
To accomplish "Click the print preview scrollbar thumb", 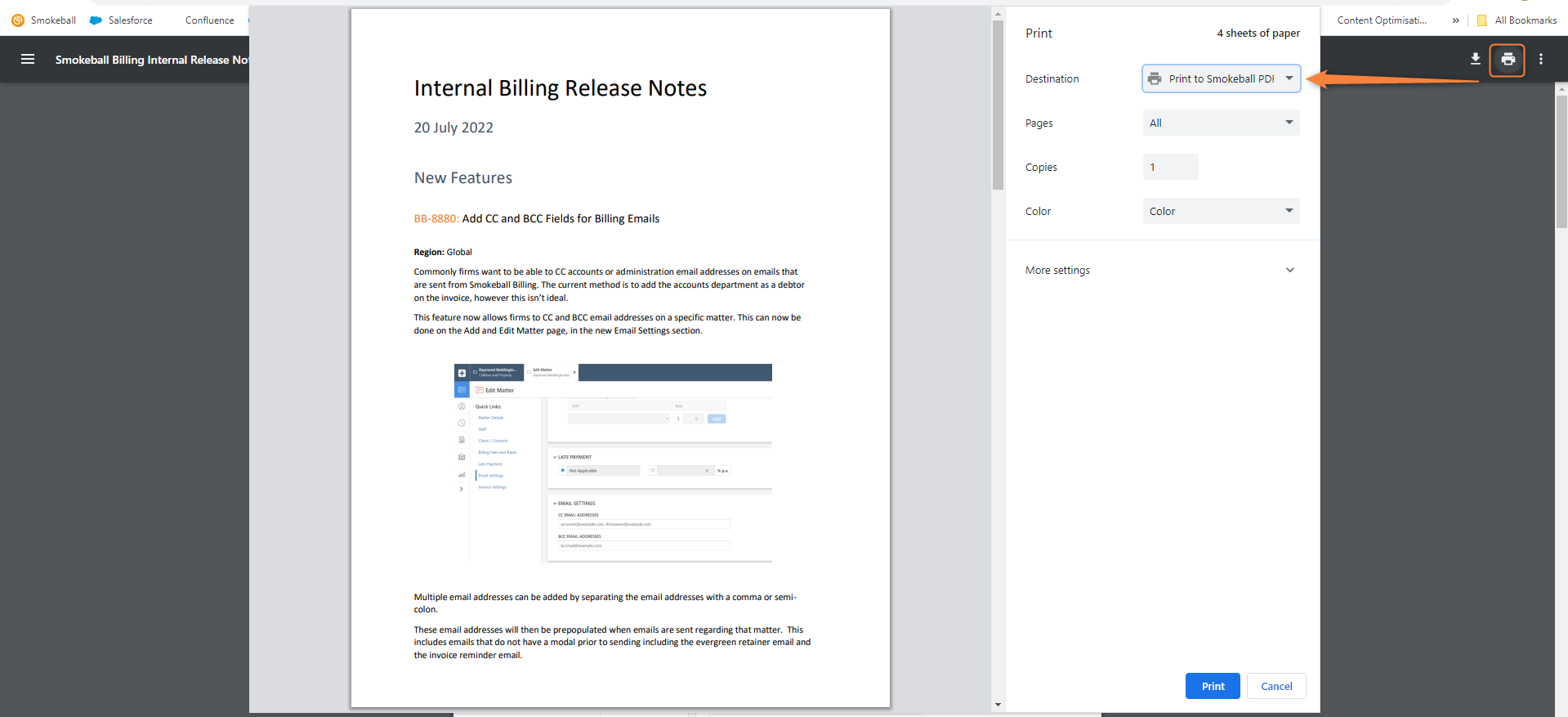I will (998, 105).
